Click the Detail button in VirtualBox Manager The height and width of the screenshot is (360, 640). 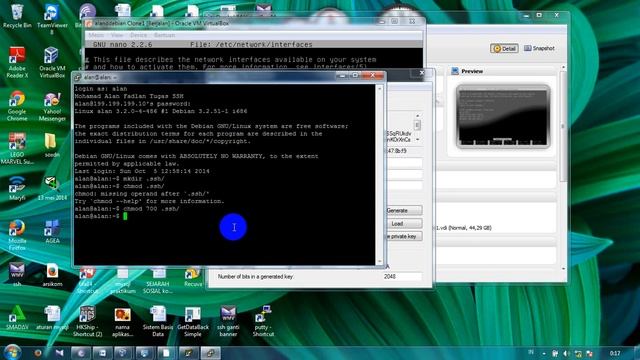pos(504,48)
